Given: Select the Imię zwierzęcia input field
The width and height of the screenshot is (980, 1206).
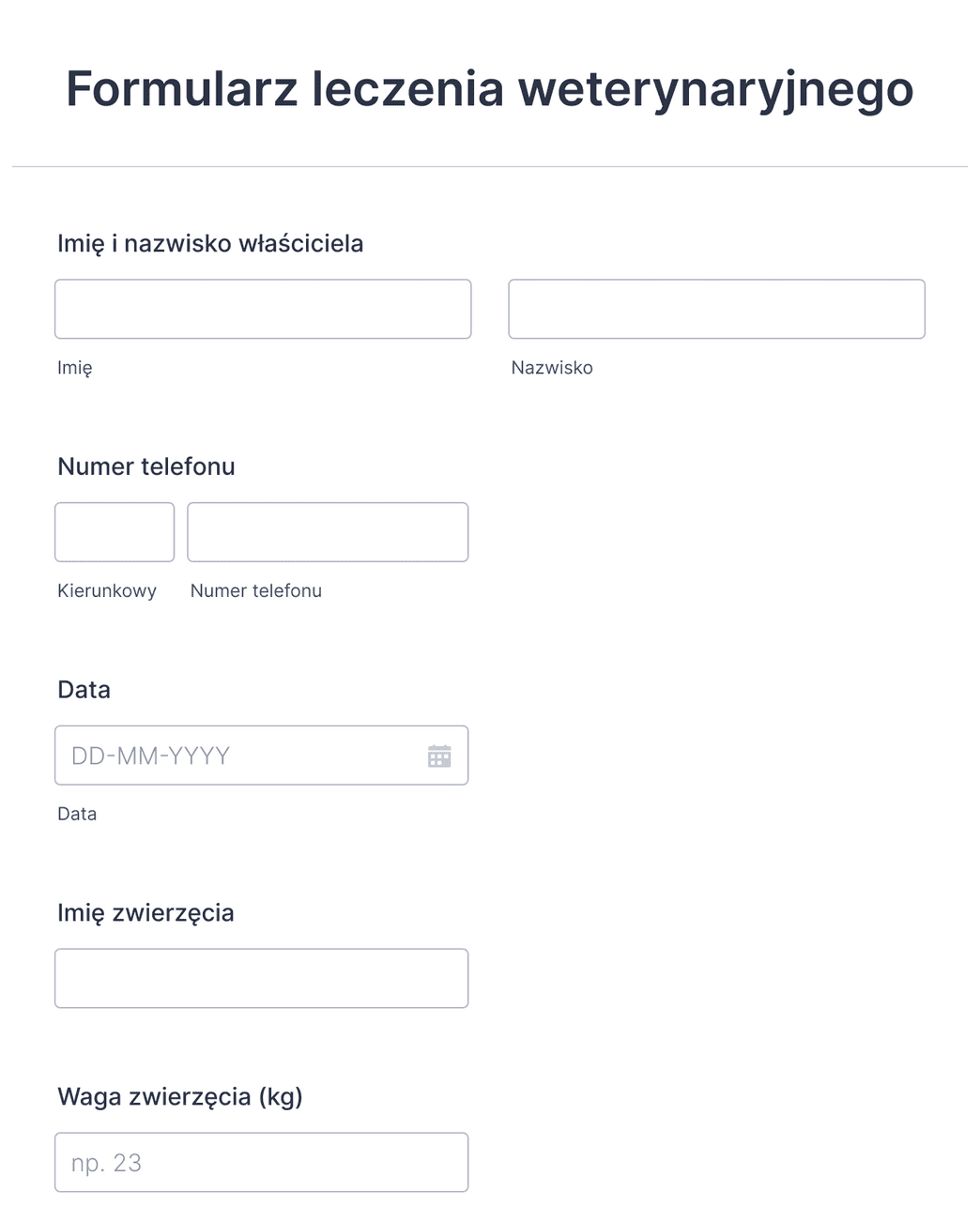Looking at the screenshot, I should [x=261, y=977].
